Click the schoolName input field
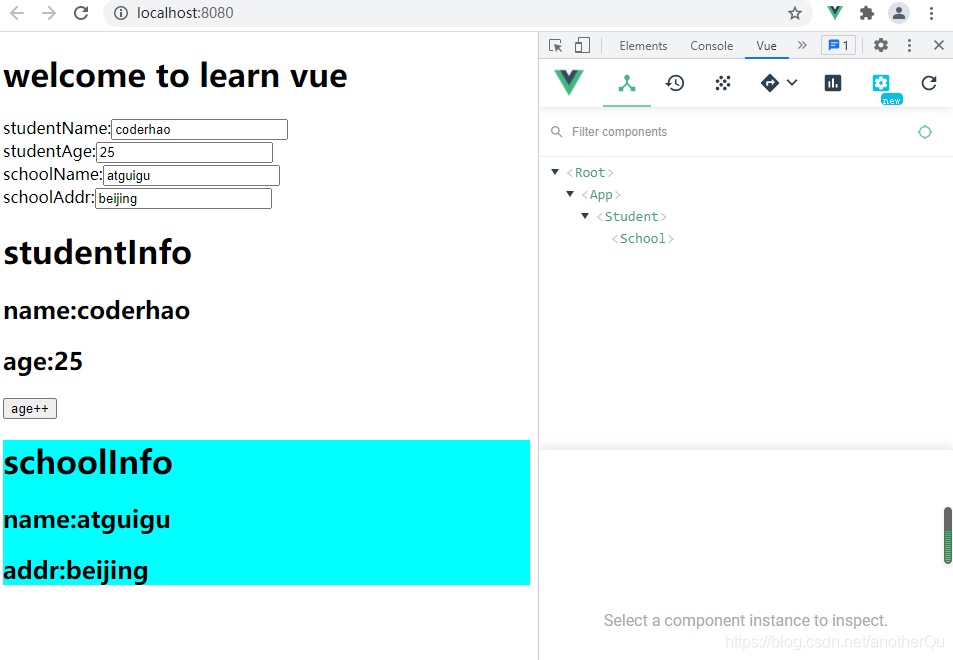 click(x=191, y=176)
